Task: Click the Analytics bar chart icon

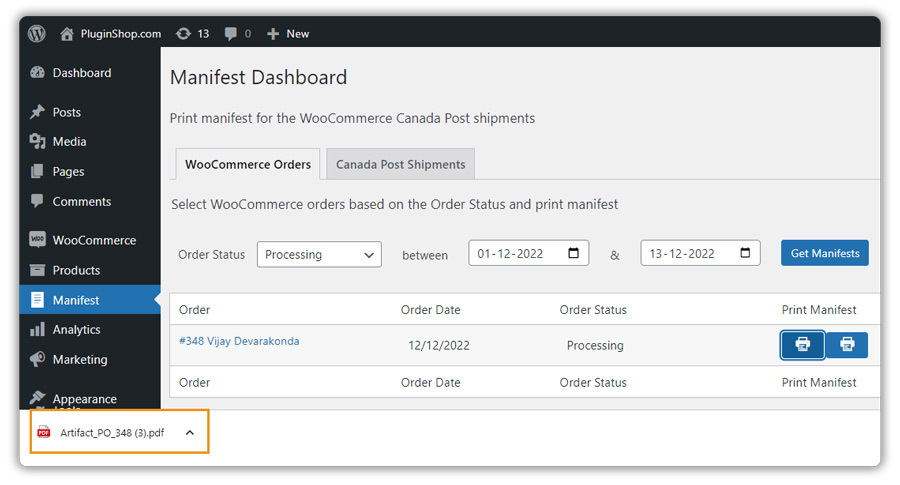Action: tap(37, 329)
